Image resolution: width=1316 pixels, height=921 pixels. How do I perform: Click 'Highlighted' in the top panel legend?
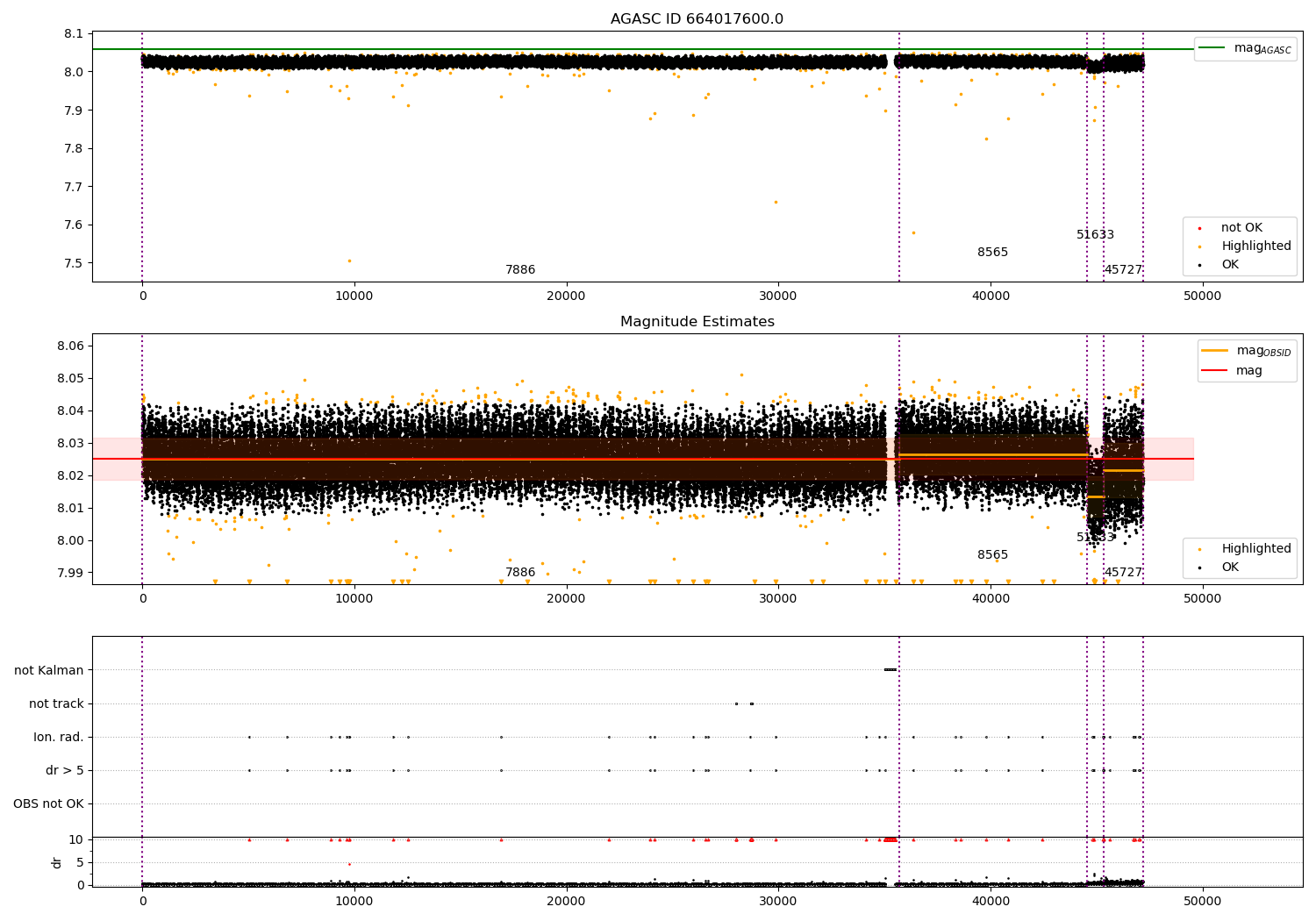(x=1255, y=246)
